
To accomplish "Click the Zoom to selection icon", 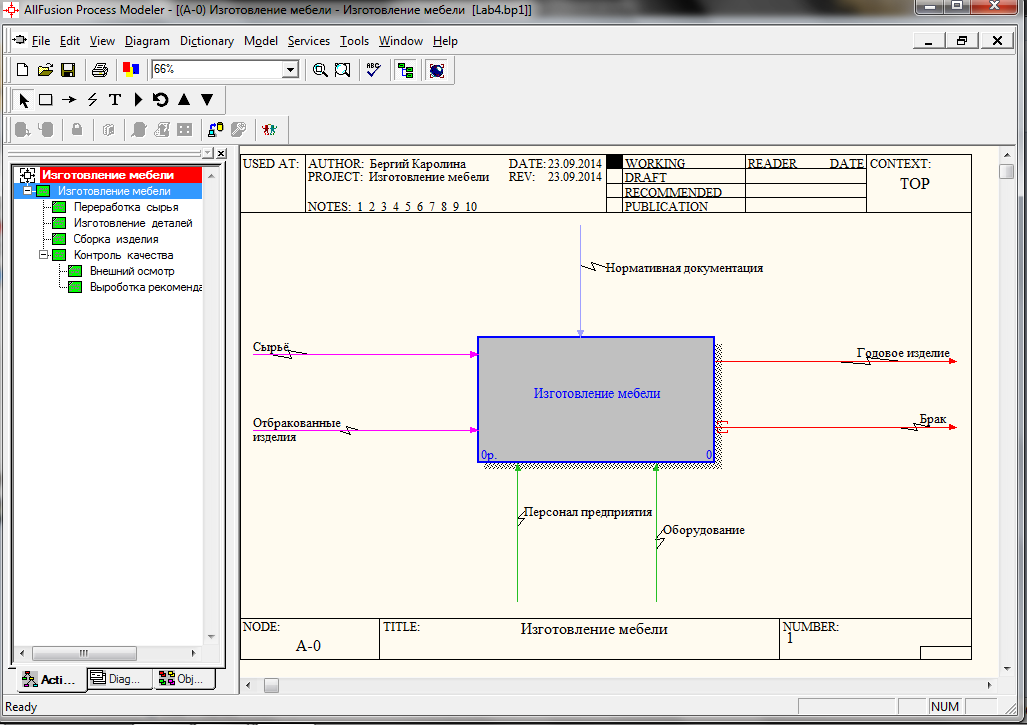I will (343, 69).
